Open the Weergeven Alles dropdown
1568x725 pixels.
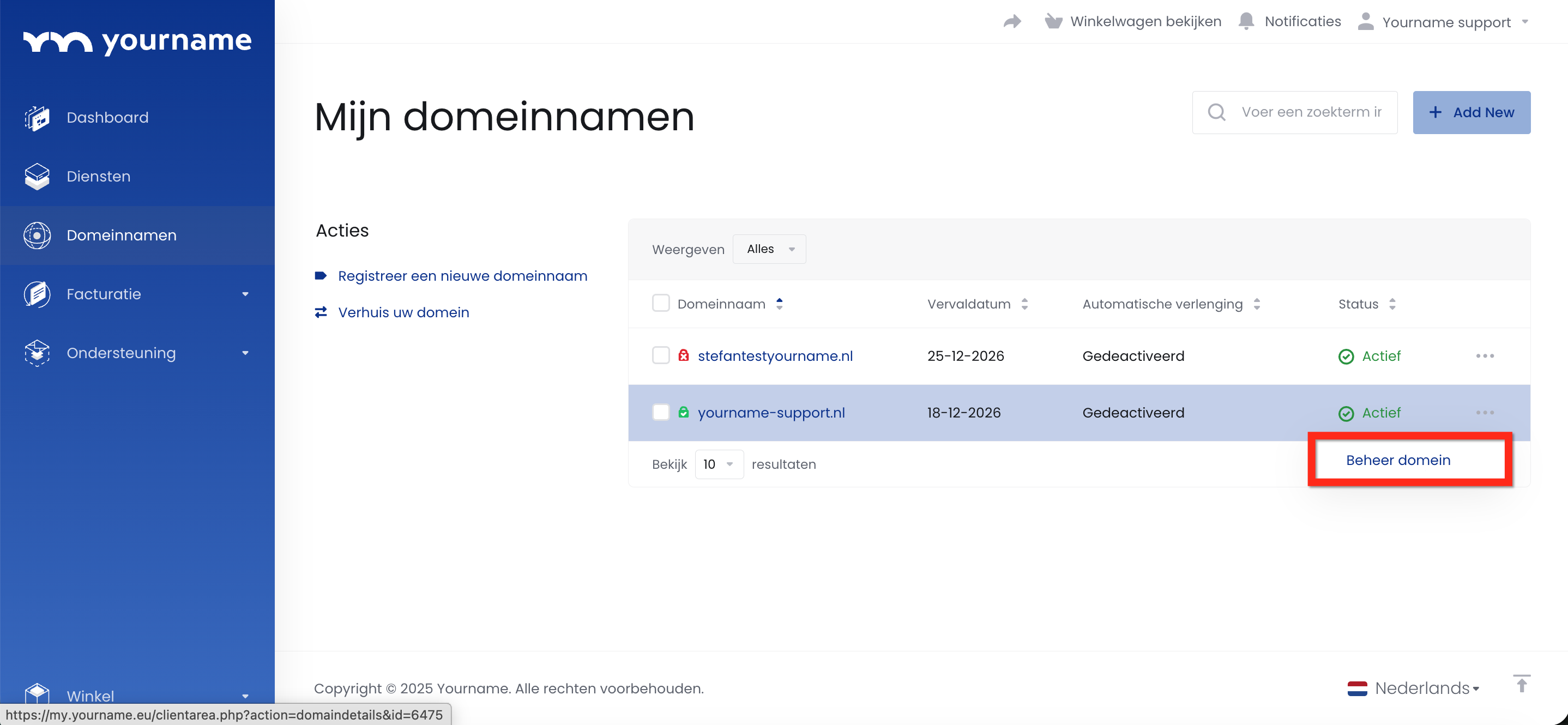tap(769, 249)
